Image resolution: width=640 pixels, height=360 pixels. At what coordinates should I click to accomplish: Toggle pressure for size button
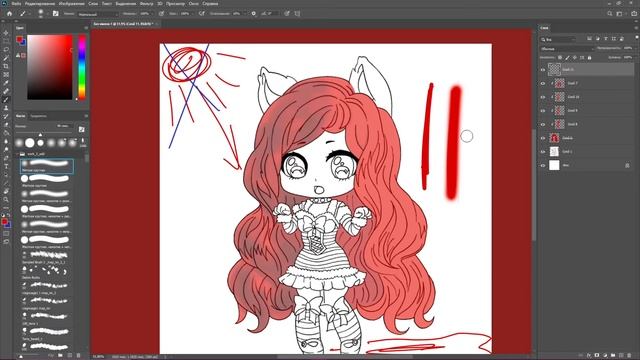pos(287,13)
